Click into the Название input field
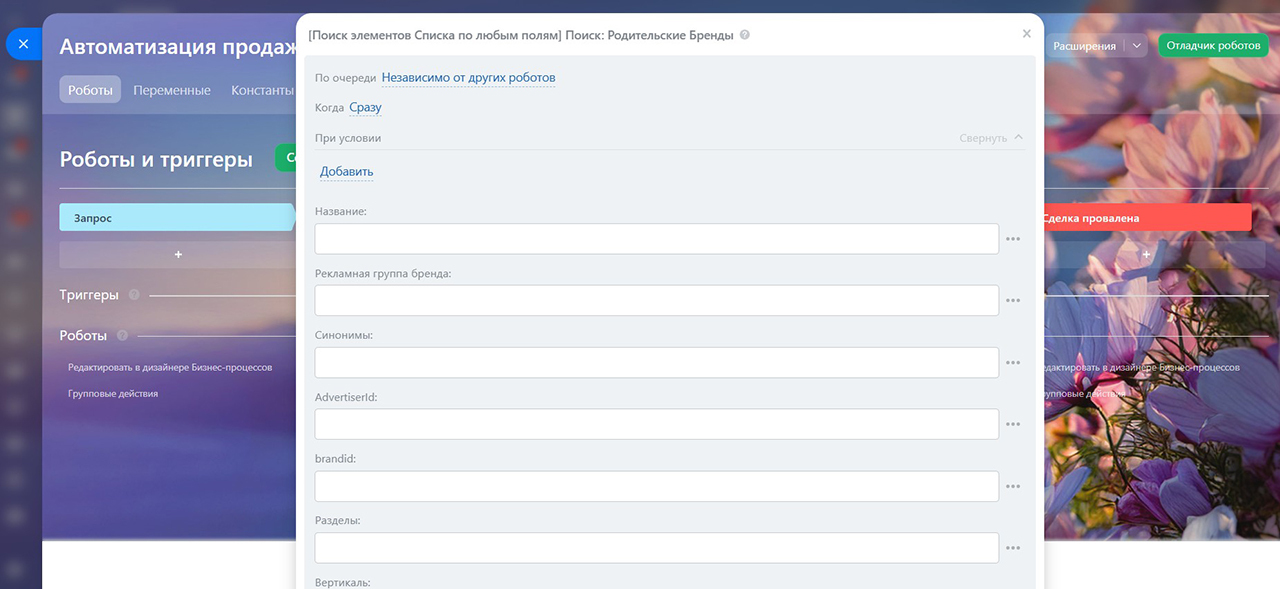 coord(657,239)
